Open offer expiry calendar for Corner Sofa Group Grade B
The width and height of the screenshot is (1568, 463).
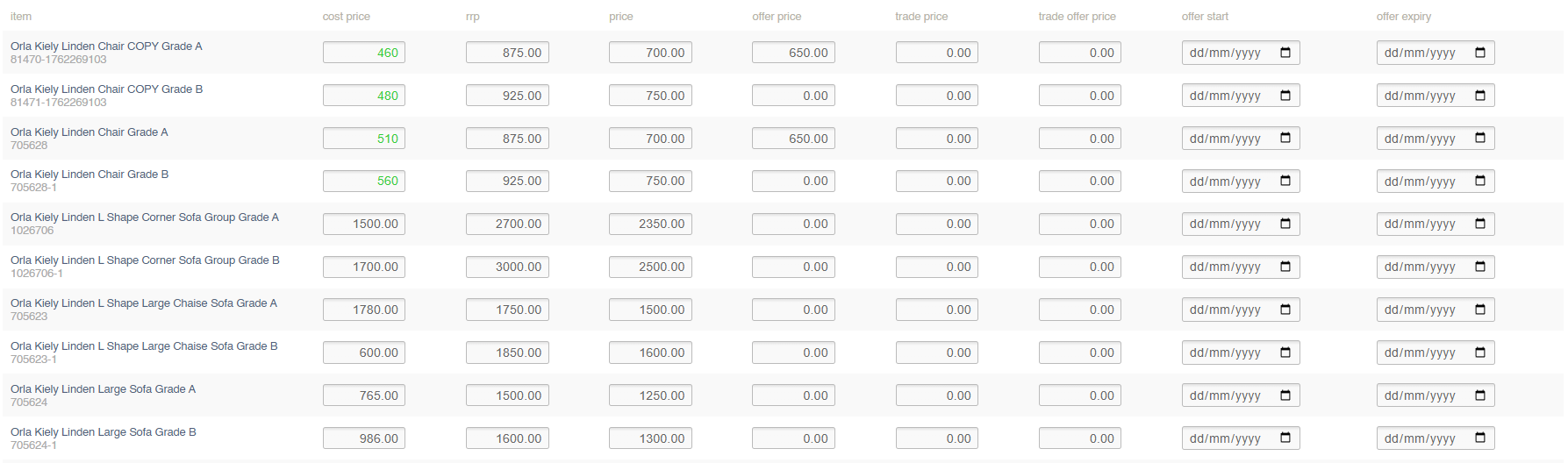coord(1480,267)
